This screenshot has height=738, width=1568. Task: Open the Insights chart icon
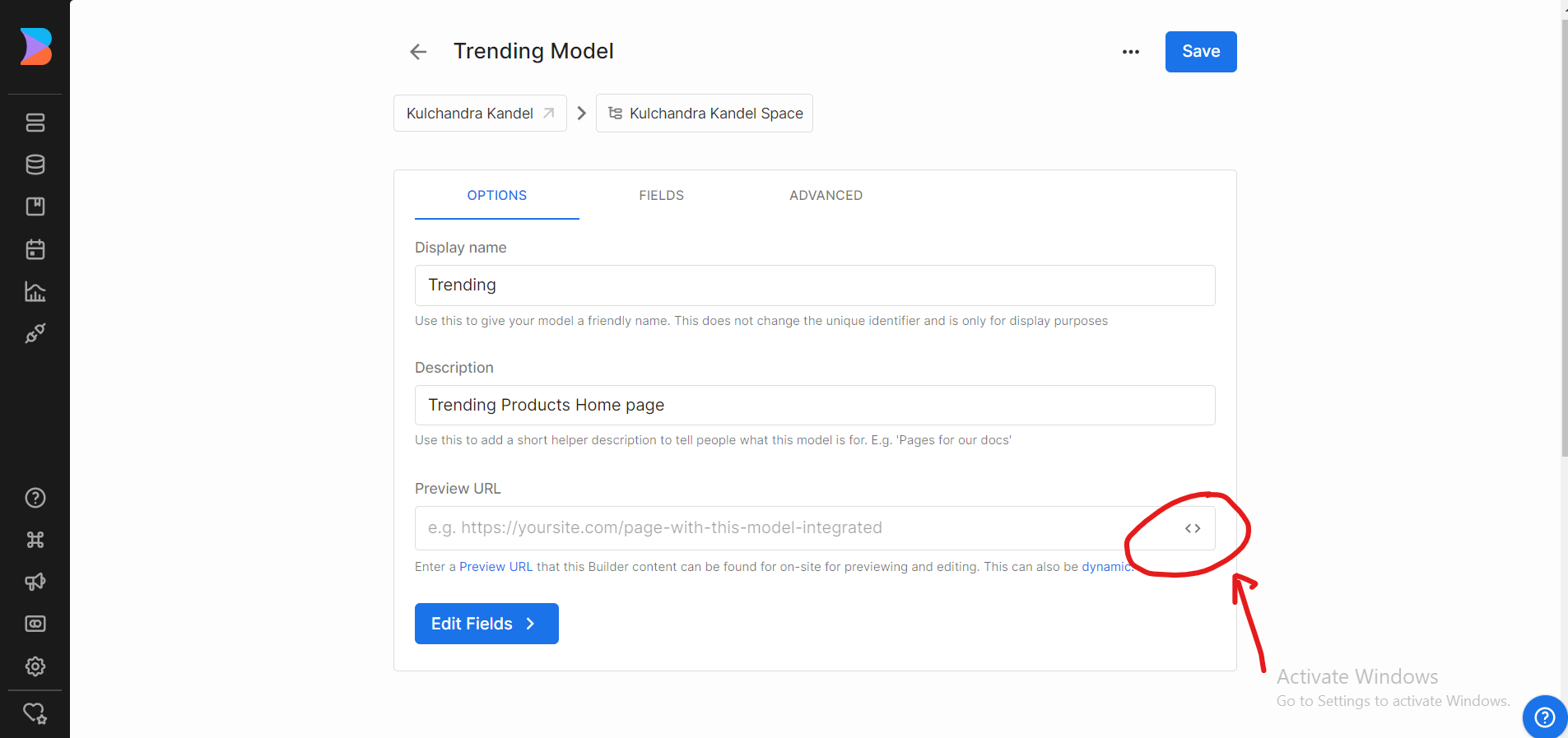(35, 291)
